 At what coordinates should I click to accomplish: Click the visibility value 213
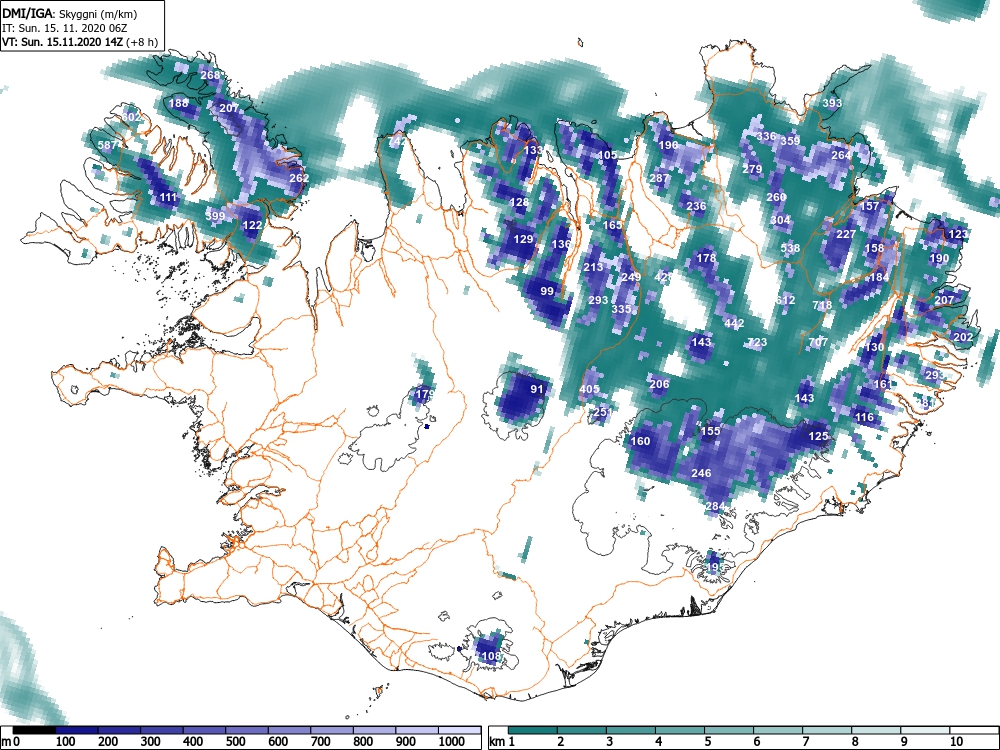[x=593, y=267]
